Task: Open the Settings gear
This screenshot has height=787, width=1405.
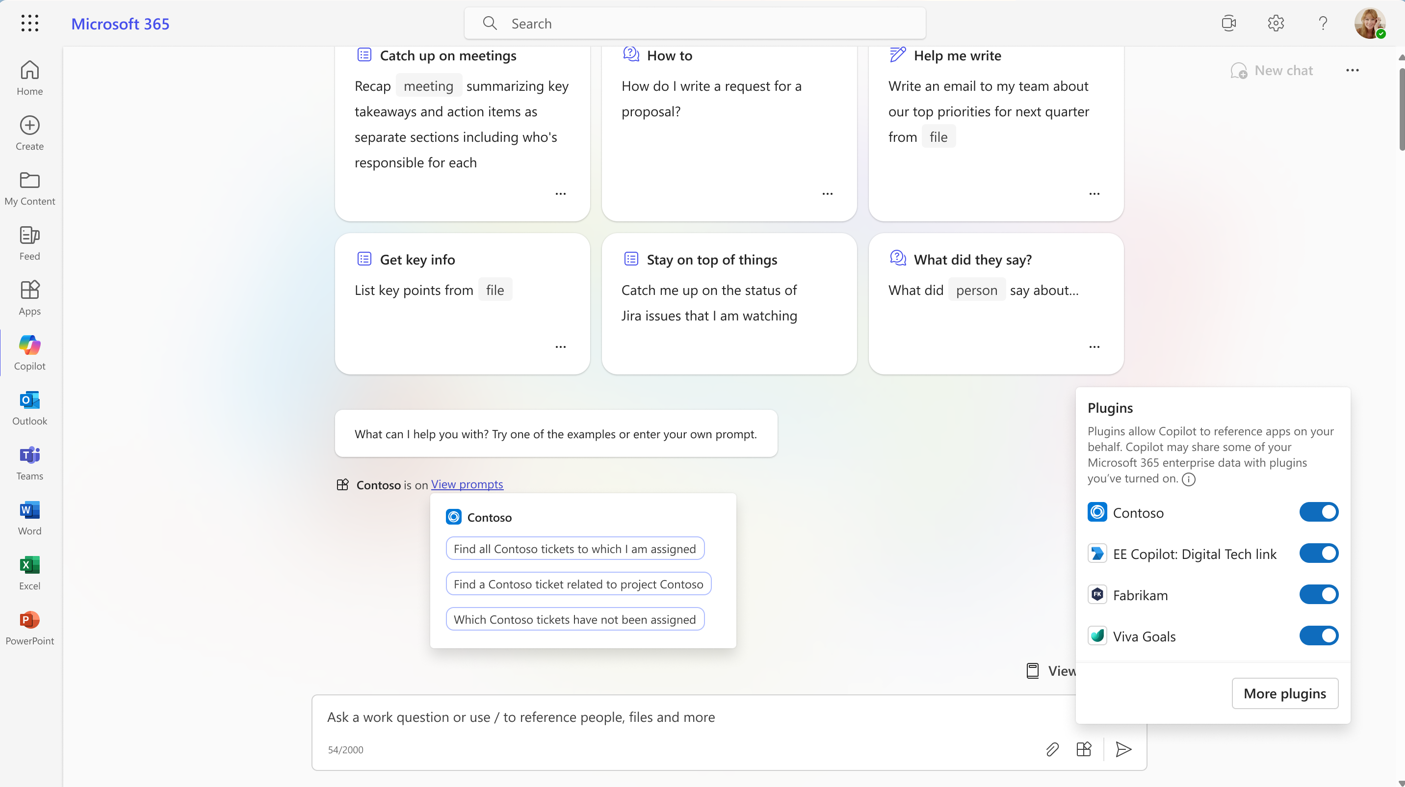Action: point(1276,23)
